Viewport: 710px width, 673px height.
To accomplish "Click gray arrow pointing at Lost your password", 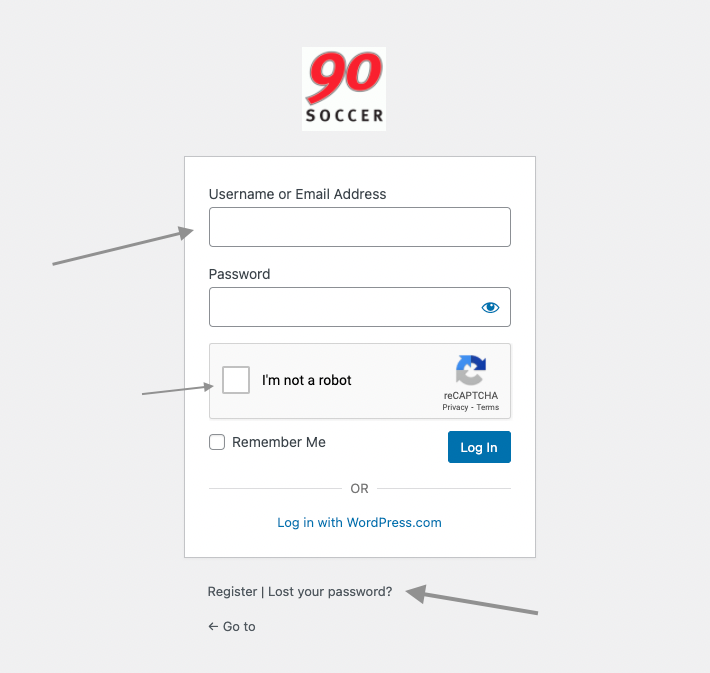I will (x=471, y=600).
